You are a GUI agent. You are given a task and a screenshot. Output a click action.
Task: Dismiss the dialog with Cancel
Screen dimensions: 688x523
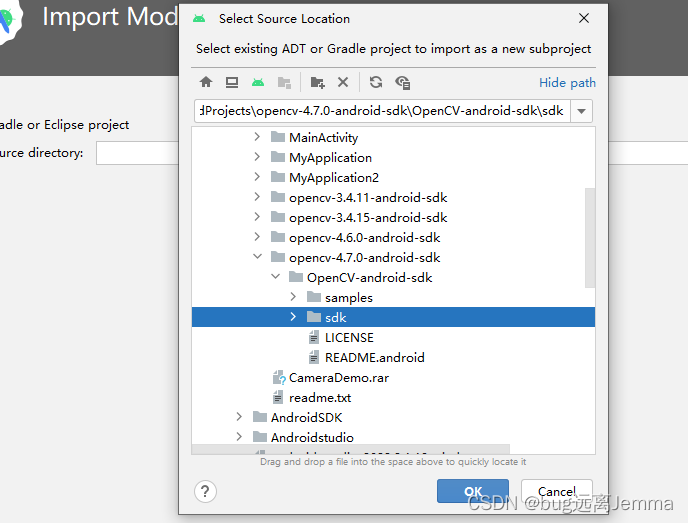pyautogui.click(x=557, y=491)
